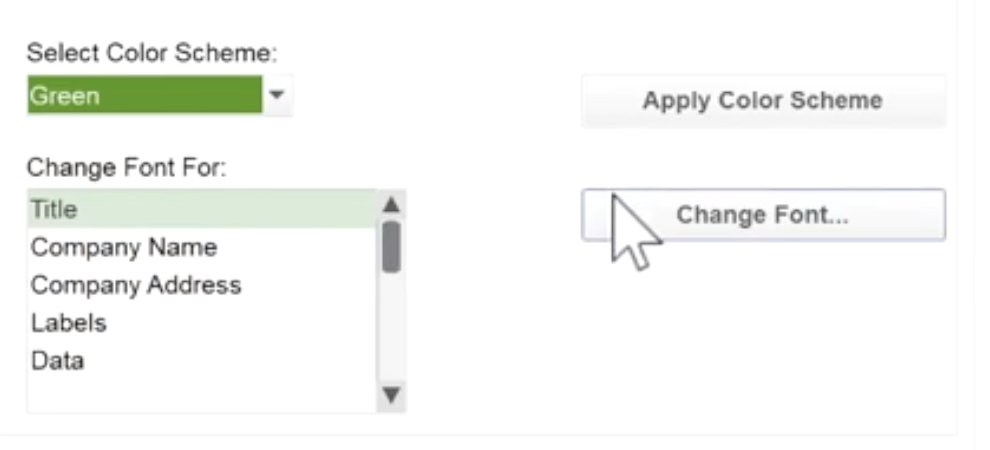Click scrollbar track below the thumb

coord(391,327)
